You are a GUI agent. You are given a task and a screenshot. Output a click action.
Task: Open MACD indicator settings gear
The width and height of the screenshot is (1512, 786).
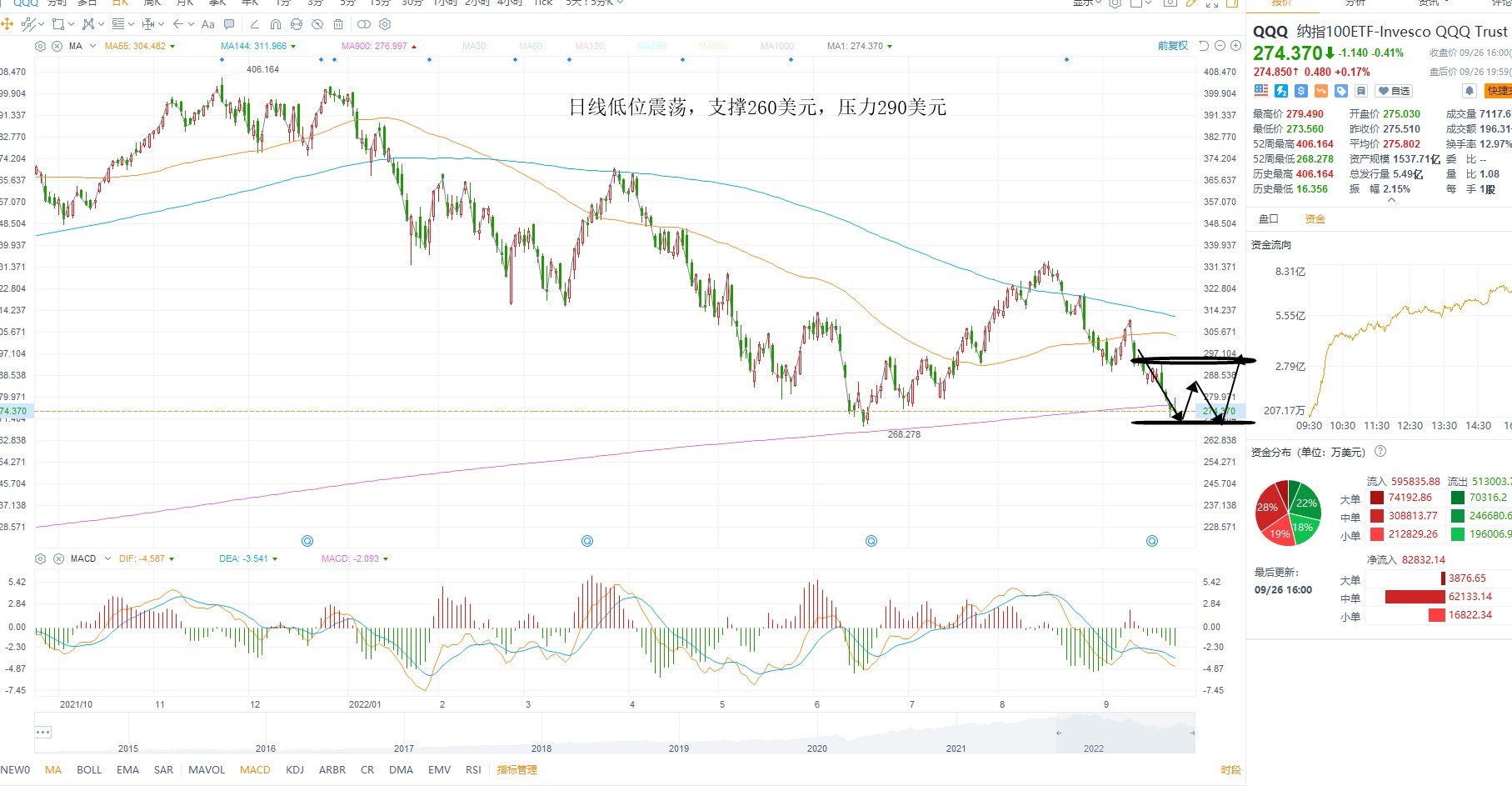coord(40,558)
